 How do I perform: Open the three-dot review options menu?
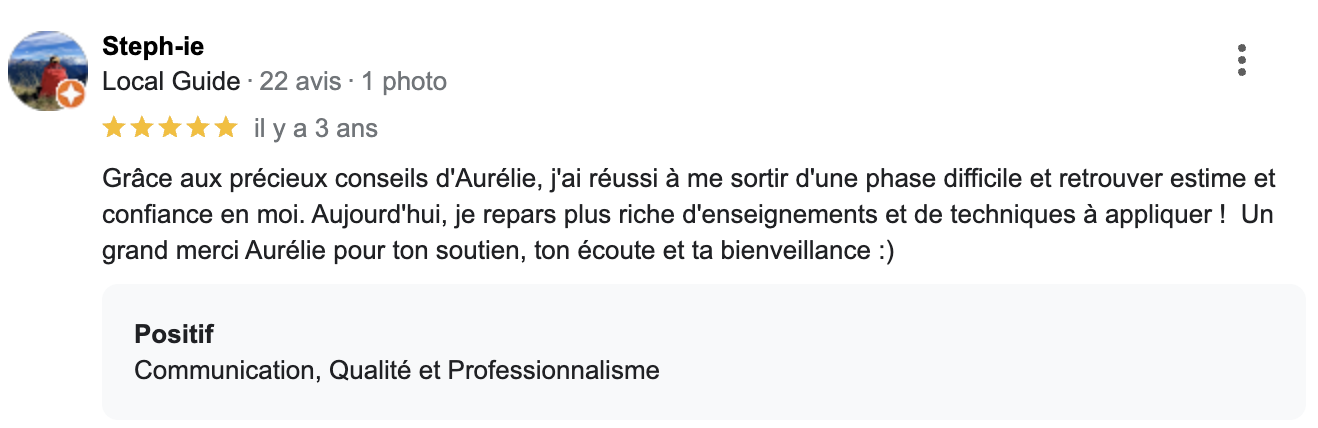(1241, 61)
